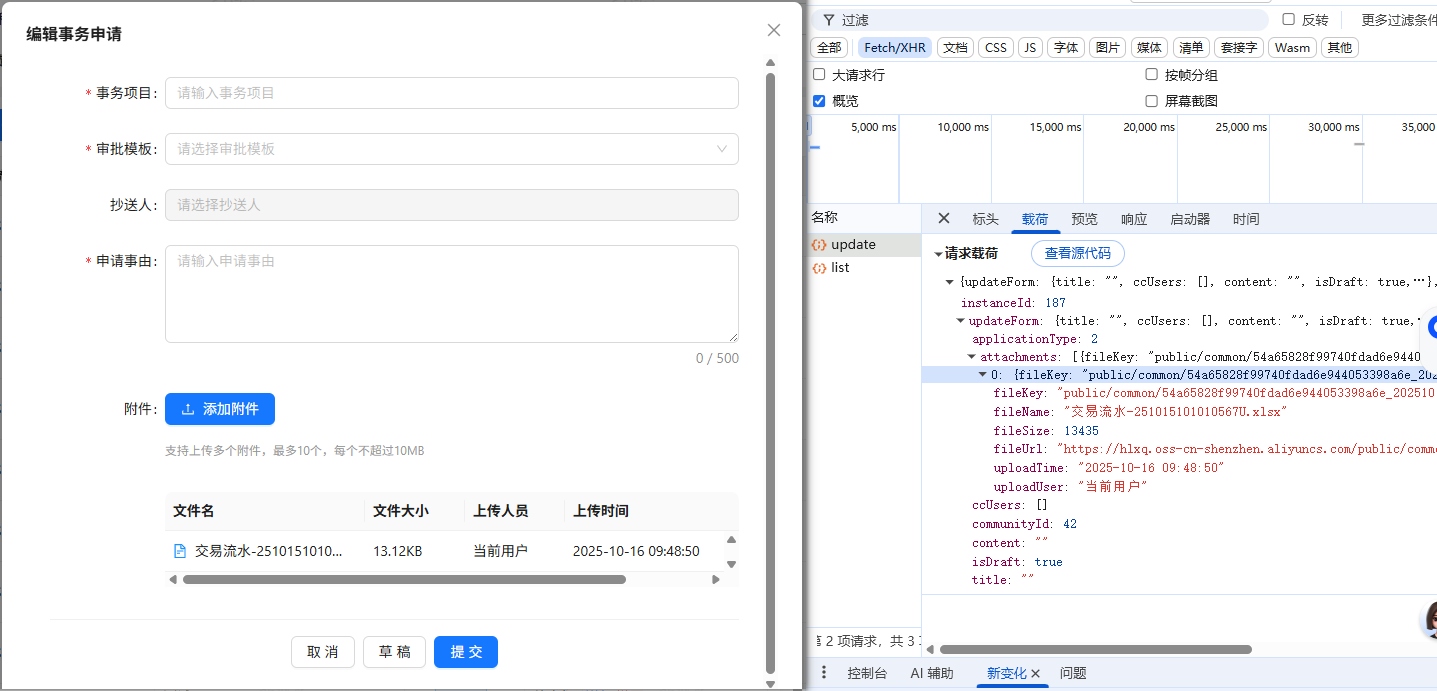Click the 提交 button
Image resolution: width=1437 pixels, height=691 pixels.
(465, 652)
